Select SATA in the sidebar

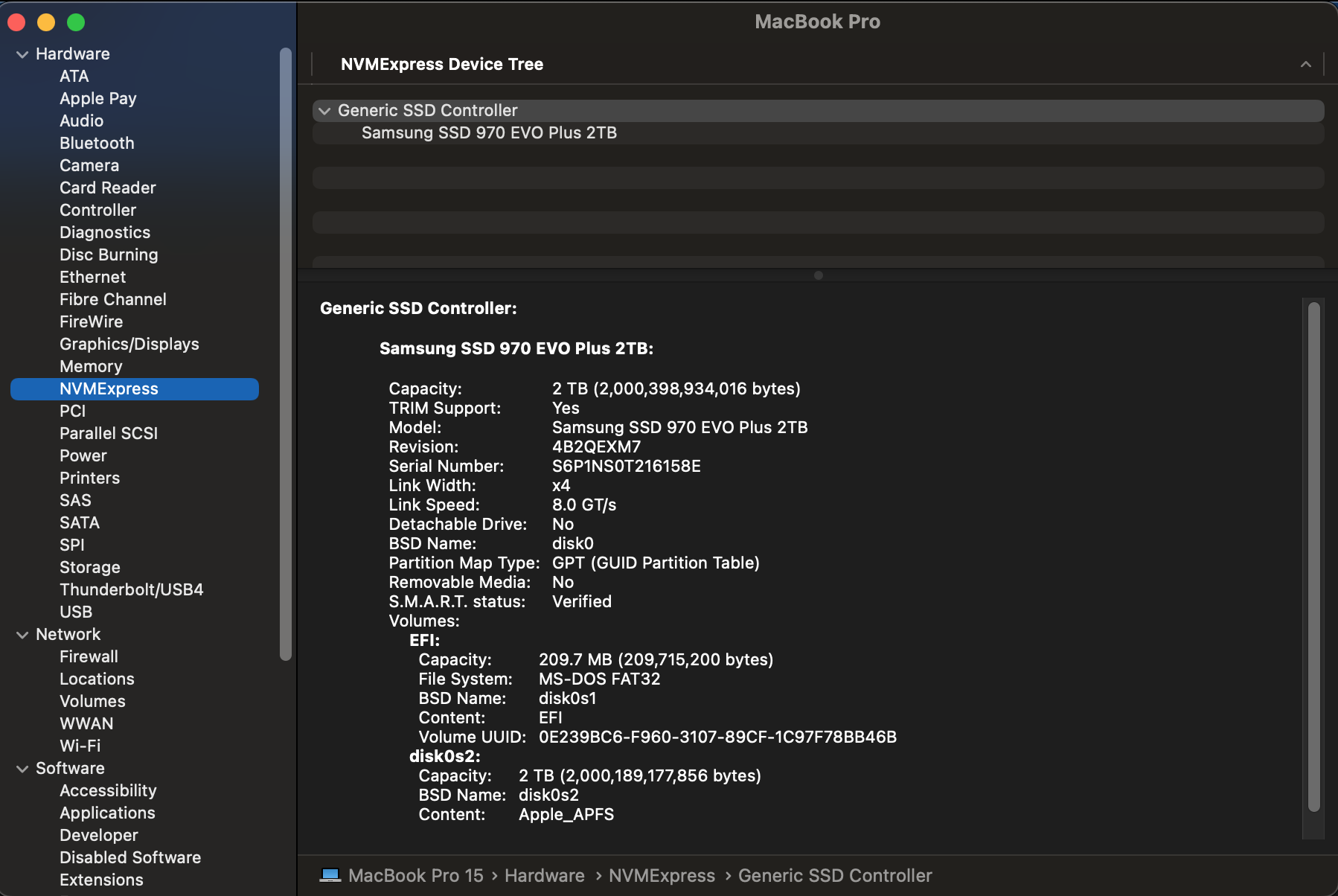pos(80,523)
